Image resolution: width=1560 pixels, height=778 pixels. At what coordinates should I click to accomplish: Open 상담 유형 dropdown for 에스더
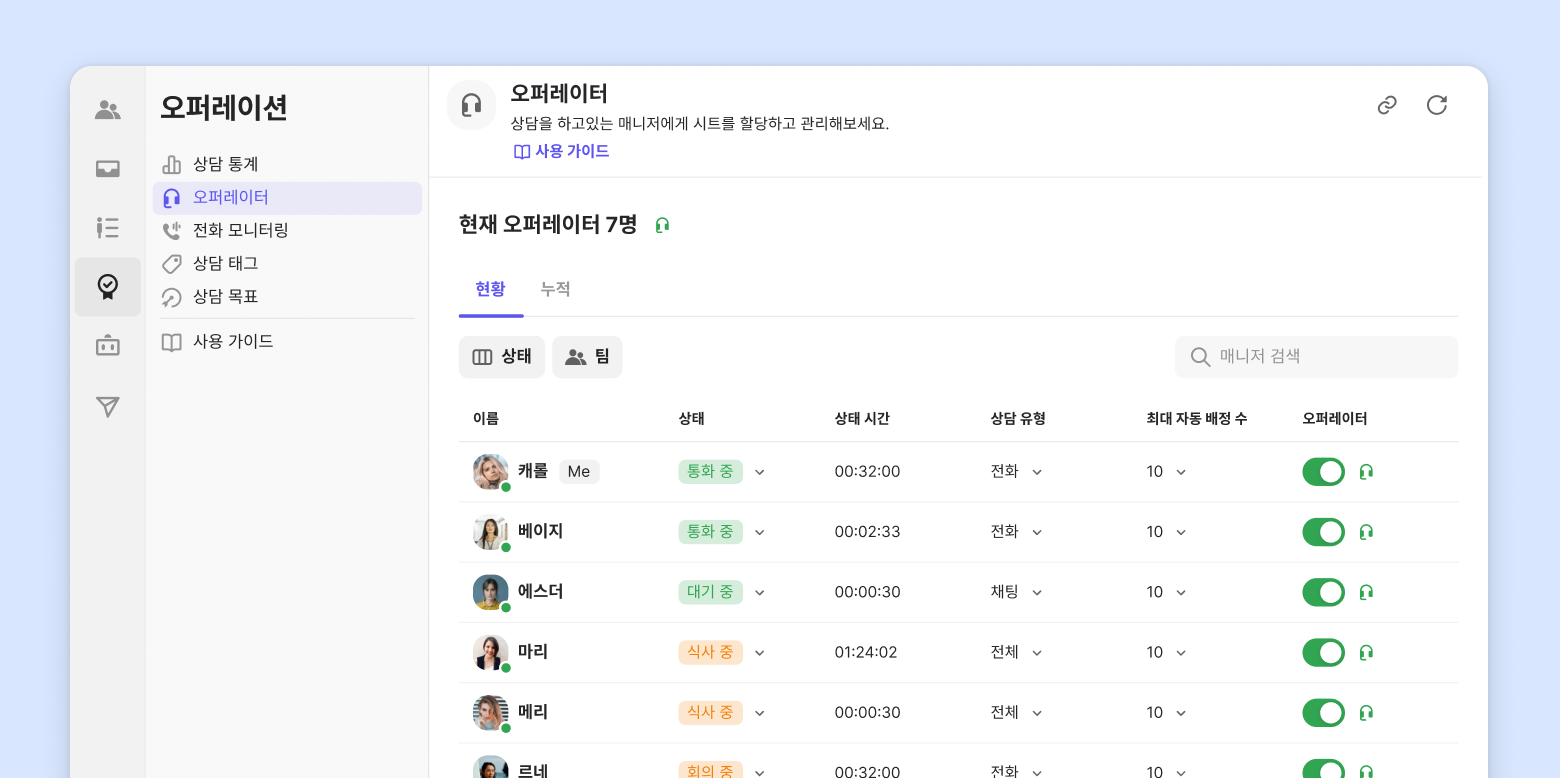pos(1037,592)
